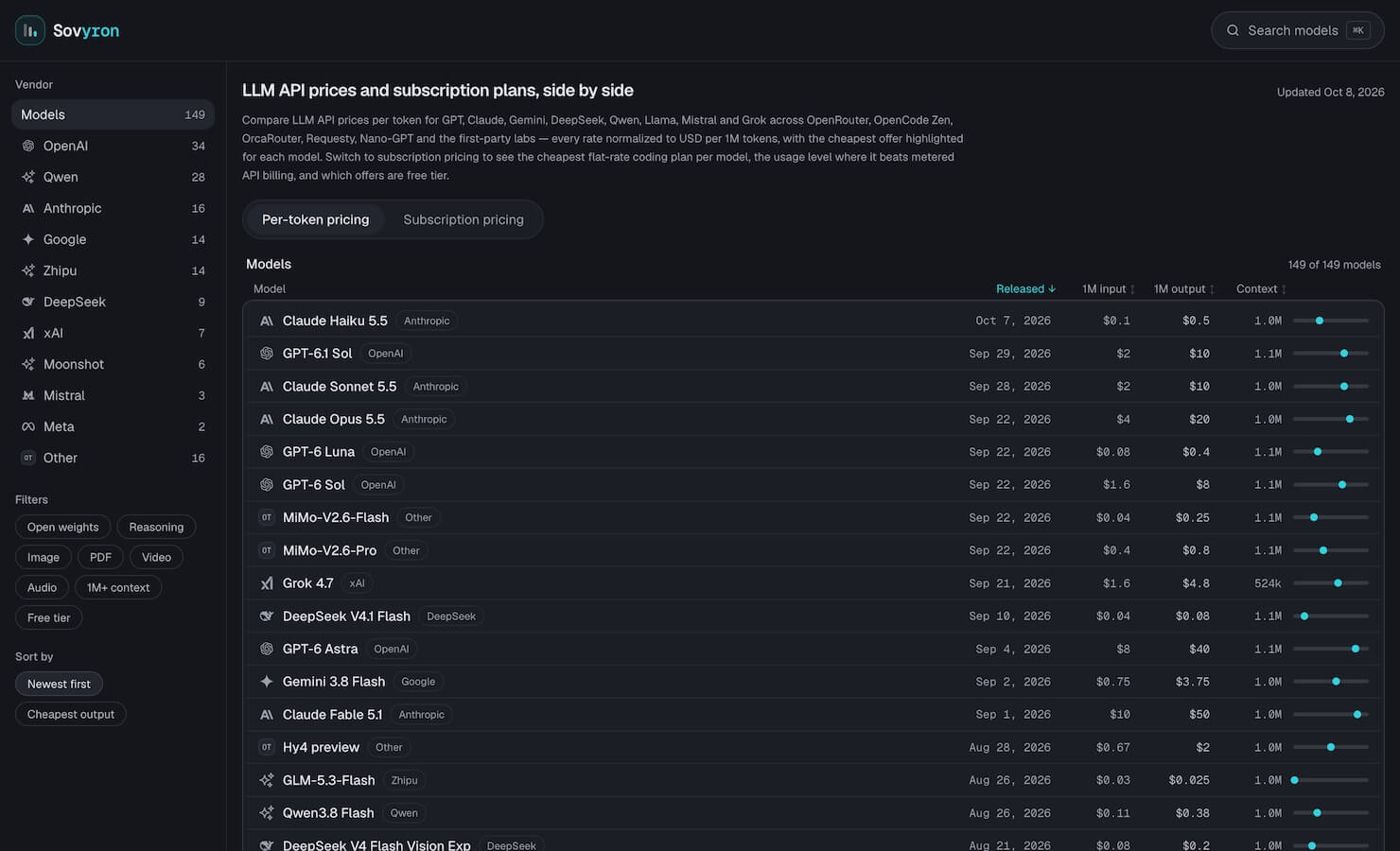Sort table by Released column

tap(1025, 289)
